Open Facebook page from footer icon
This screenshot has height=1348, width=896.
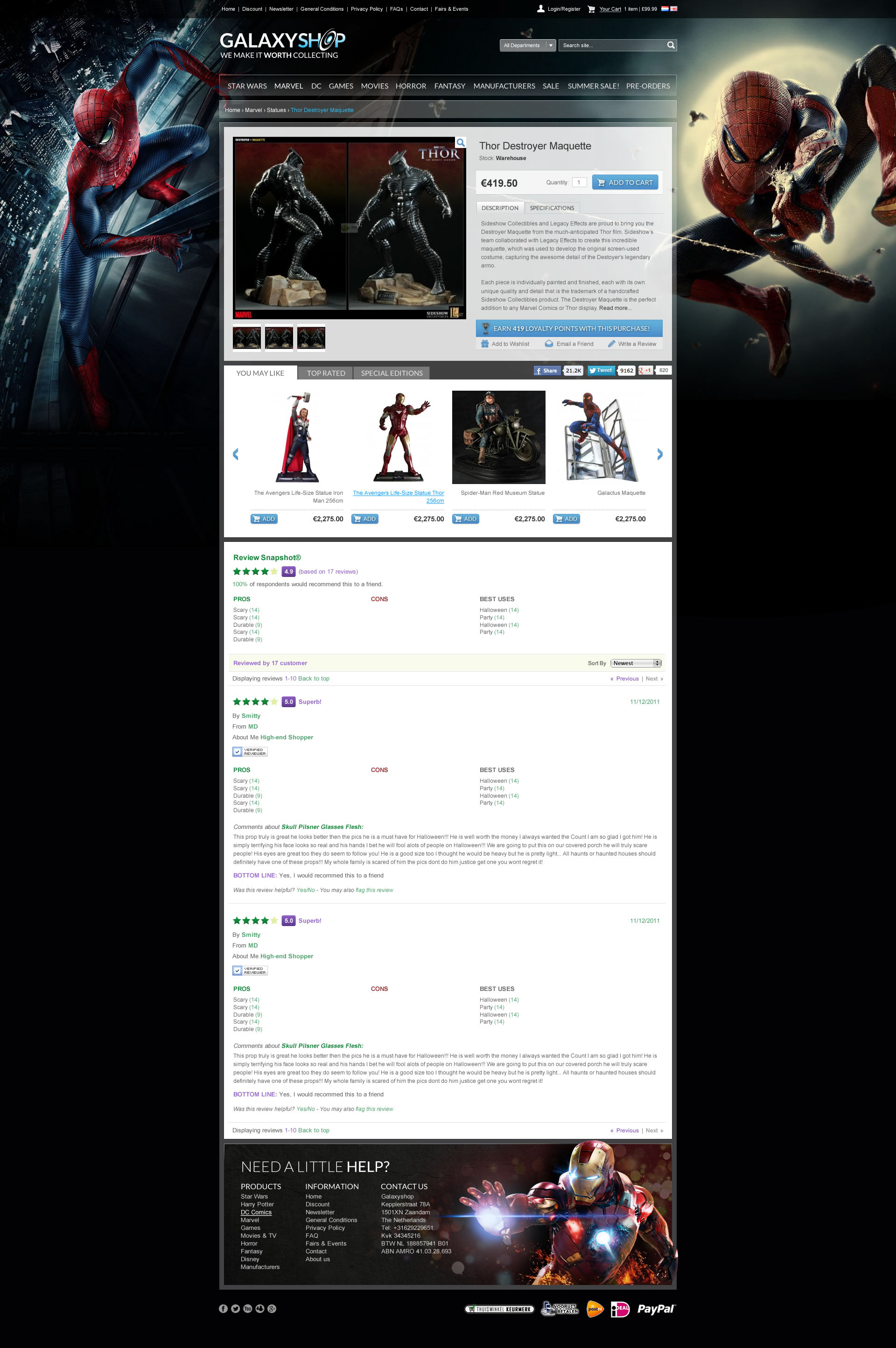coord(224,1309)
